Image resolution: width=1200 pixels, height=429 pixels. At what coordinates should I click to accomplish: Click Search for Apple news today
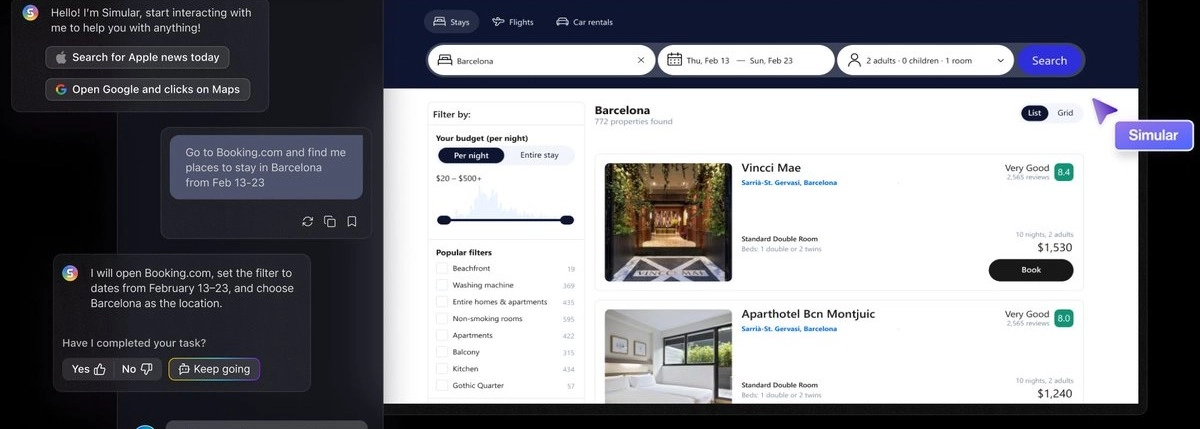[138, 57]
